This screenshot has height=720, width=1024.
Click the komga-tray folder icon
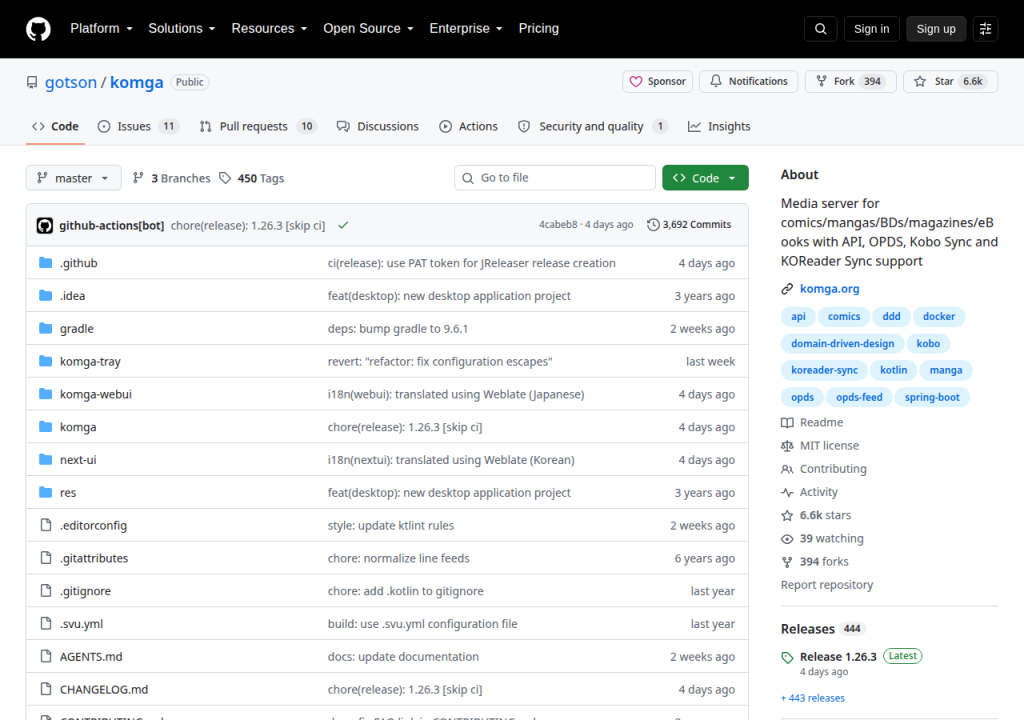[x=46, y=361]
